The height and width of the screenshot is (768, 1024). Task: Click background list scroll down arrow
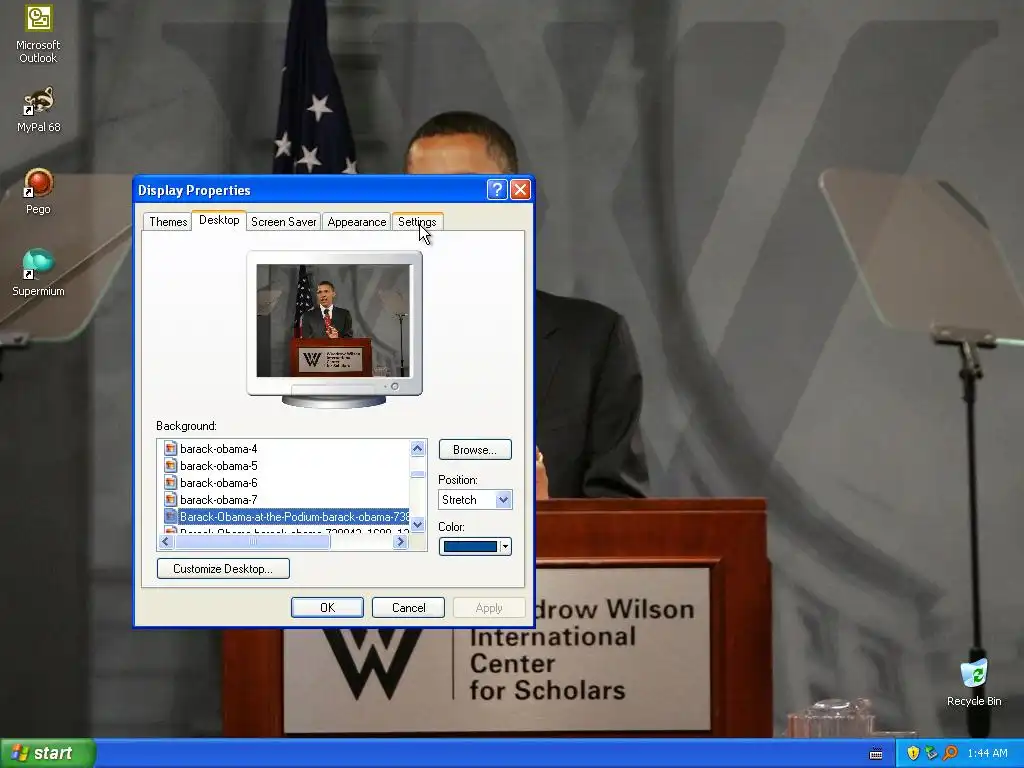(x=418, y=524)
